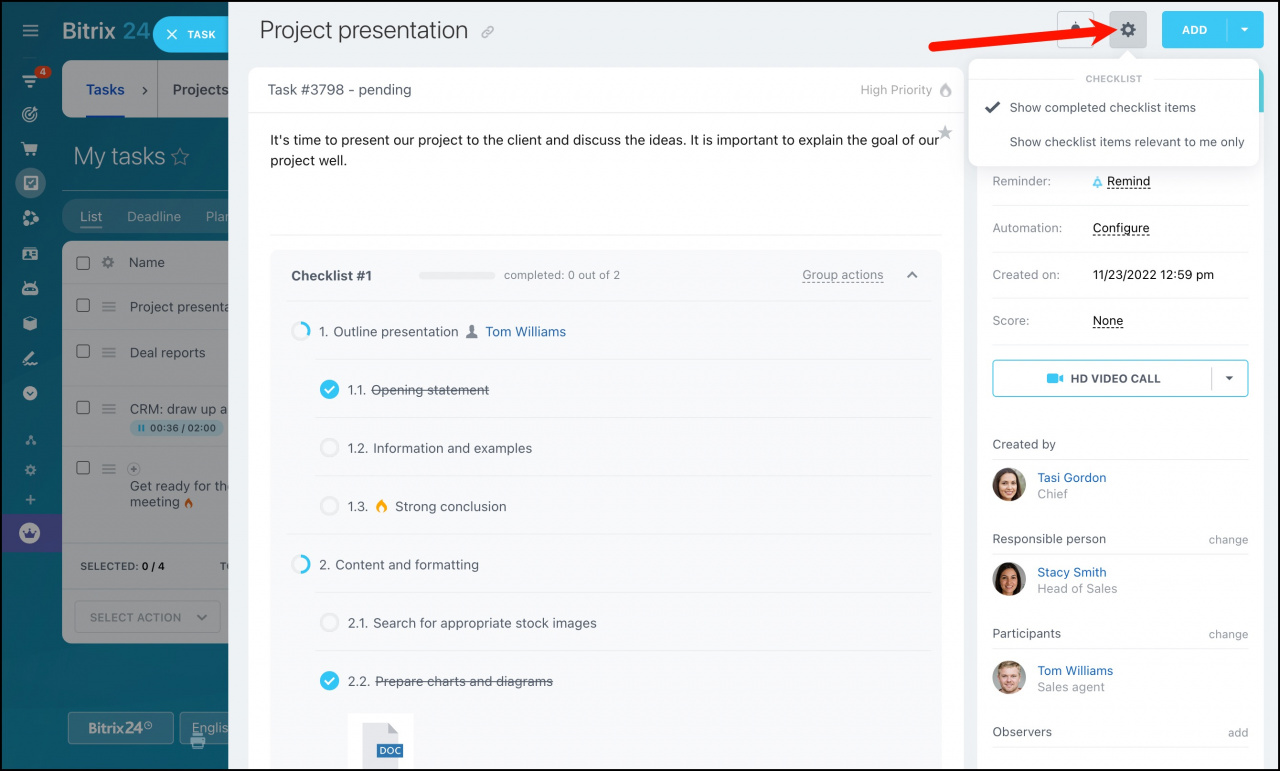
Task: Open list settings gear beside Name column
Action: coord(108,263)
